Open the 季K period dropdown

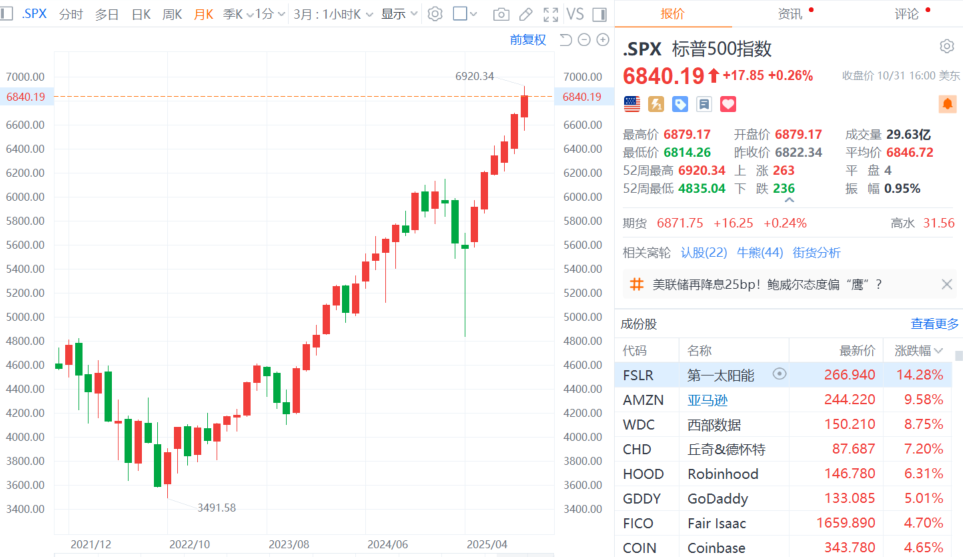click(238, 14)
